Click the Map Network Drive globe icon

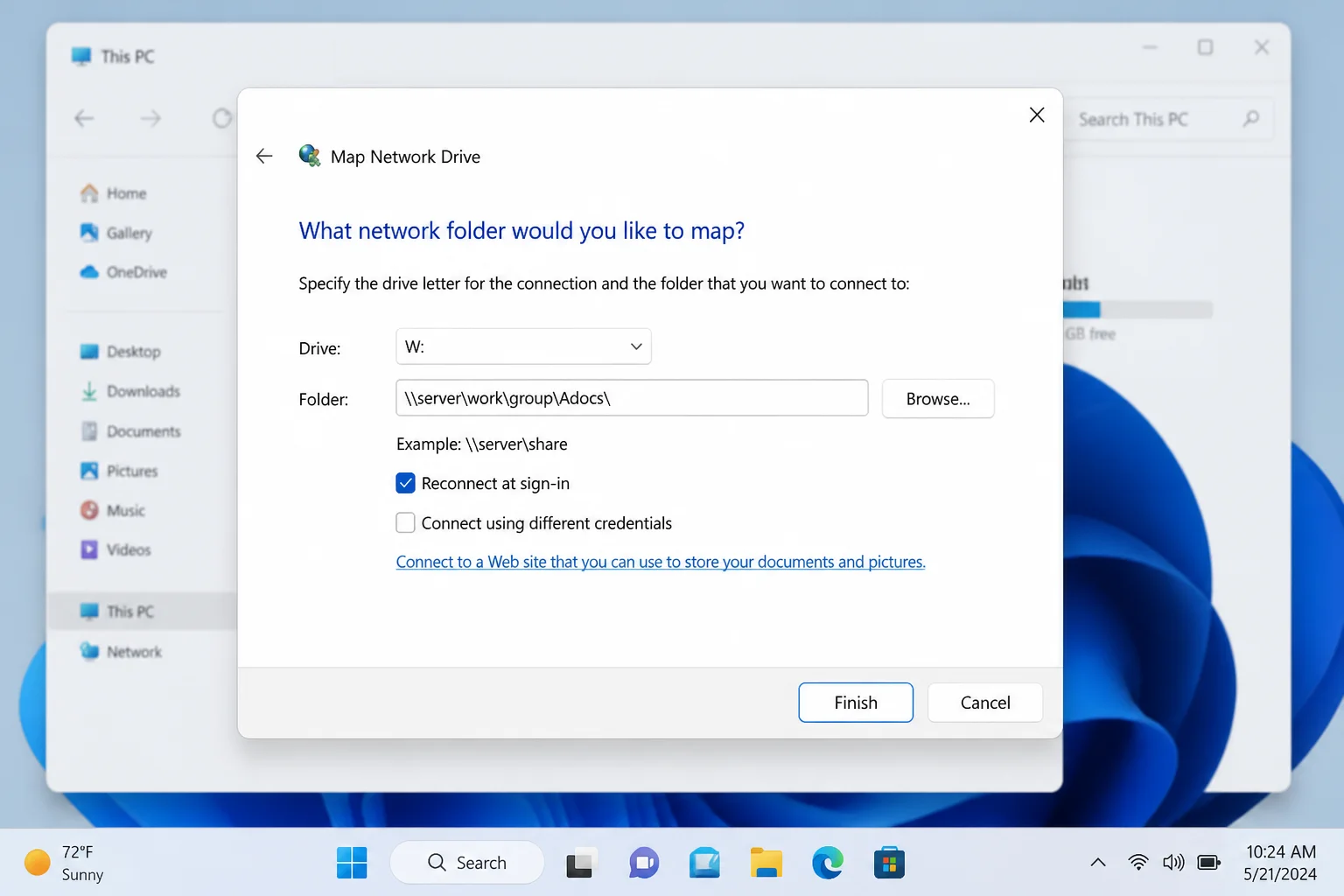tap(310, 156)
